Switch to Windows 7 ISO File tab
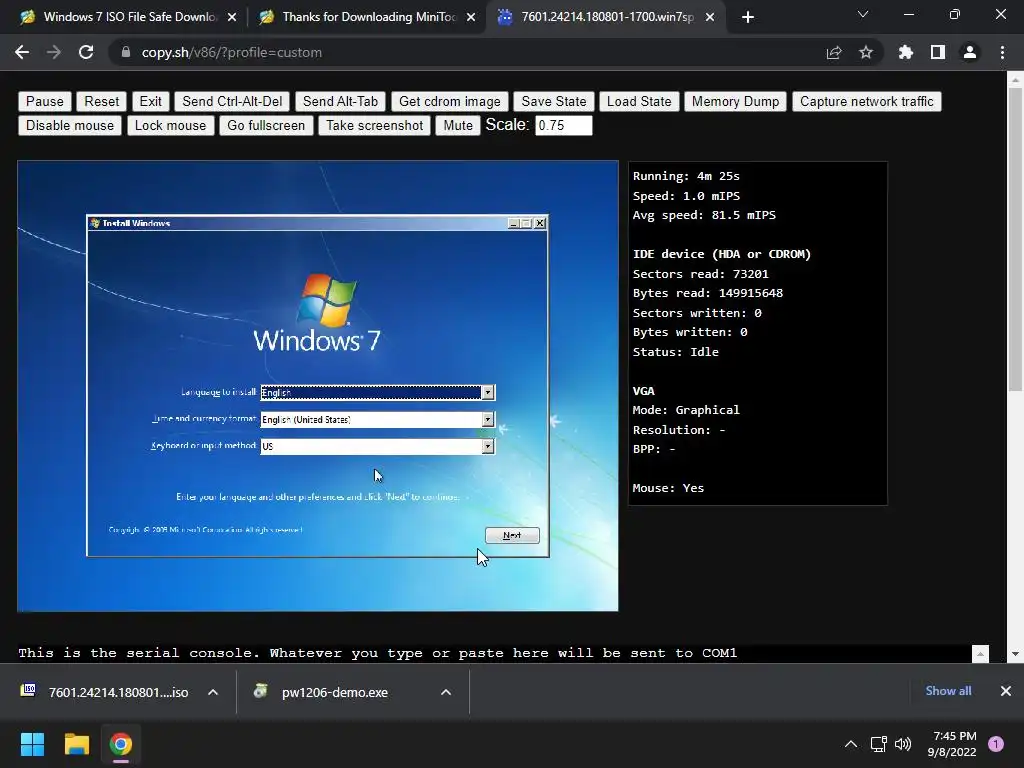The image size is (1024, 768). (x=129, y=17)
